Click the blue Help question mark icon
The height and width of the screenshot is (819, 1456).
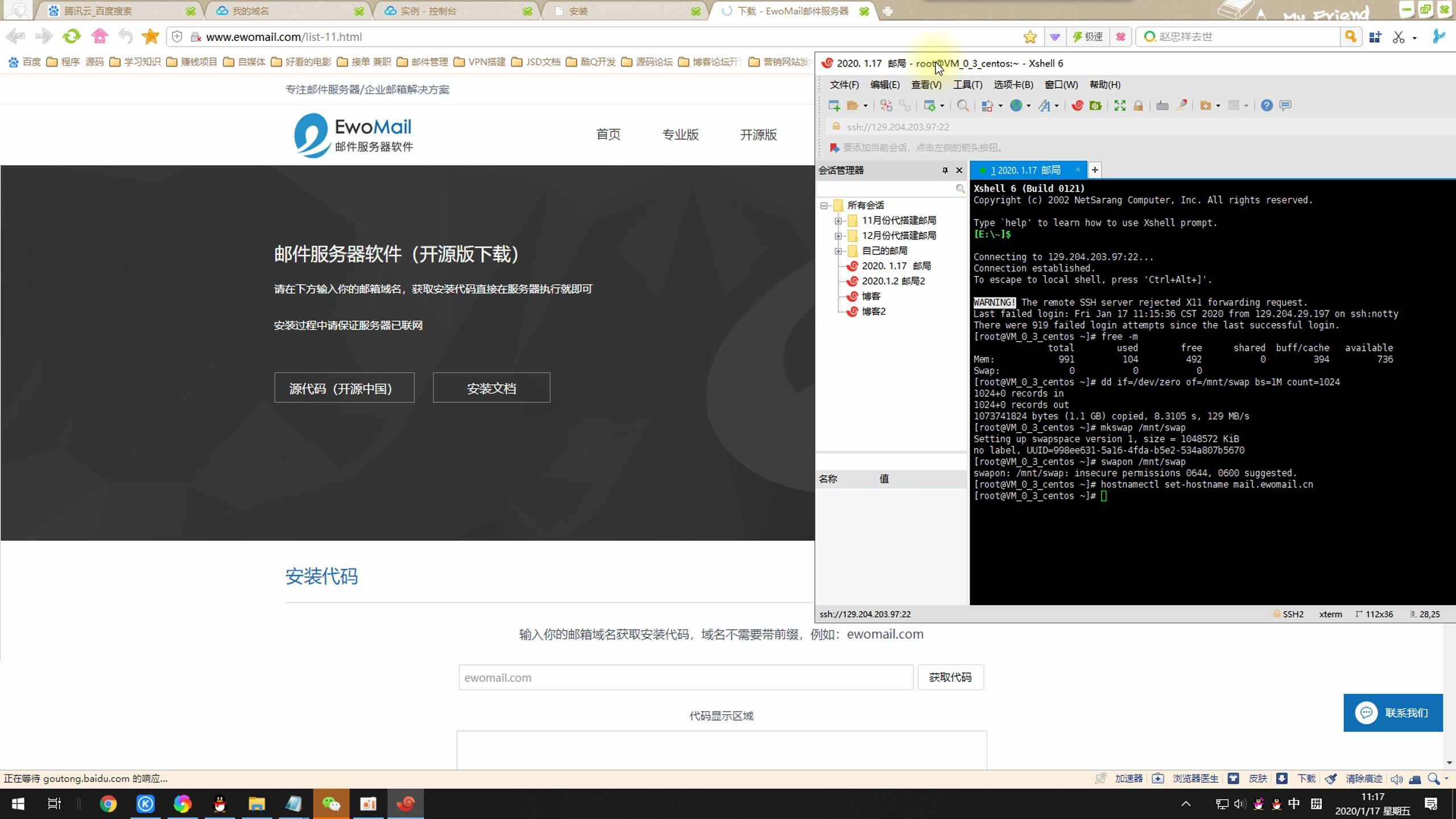click(x=1267, y=105)
